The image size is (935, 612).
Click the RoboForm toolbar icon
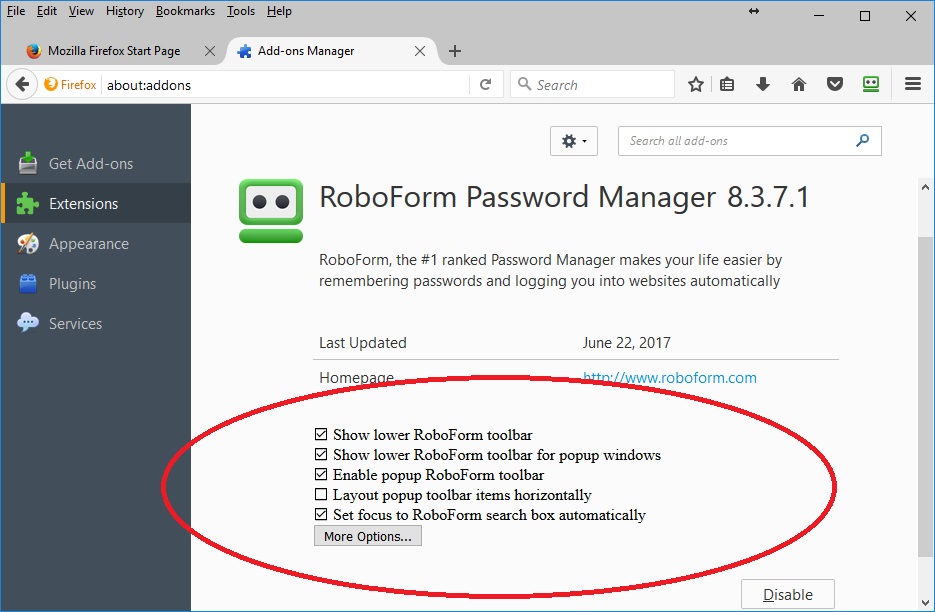[x=870, y=85]
